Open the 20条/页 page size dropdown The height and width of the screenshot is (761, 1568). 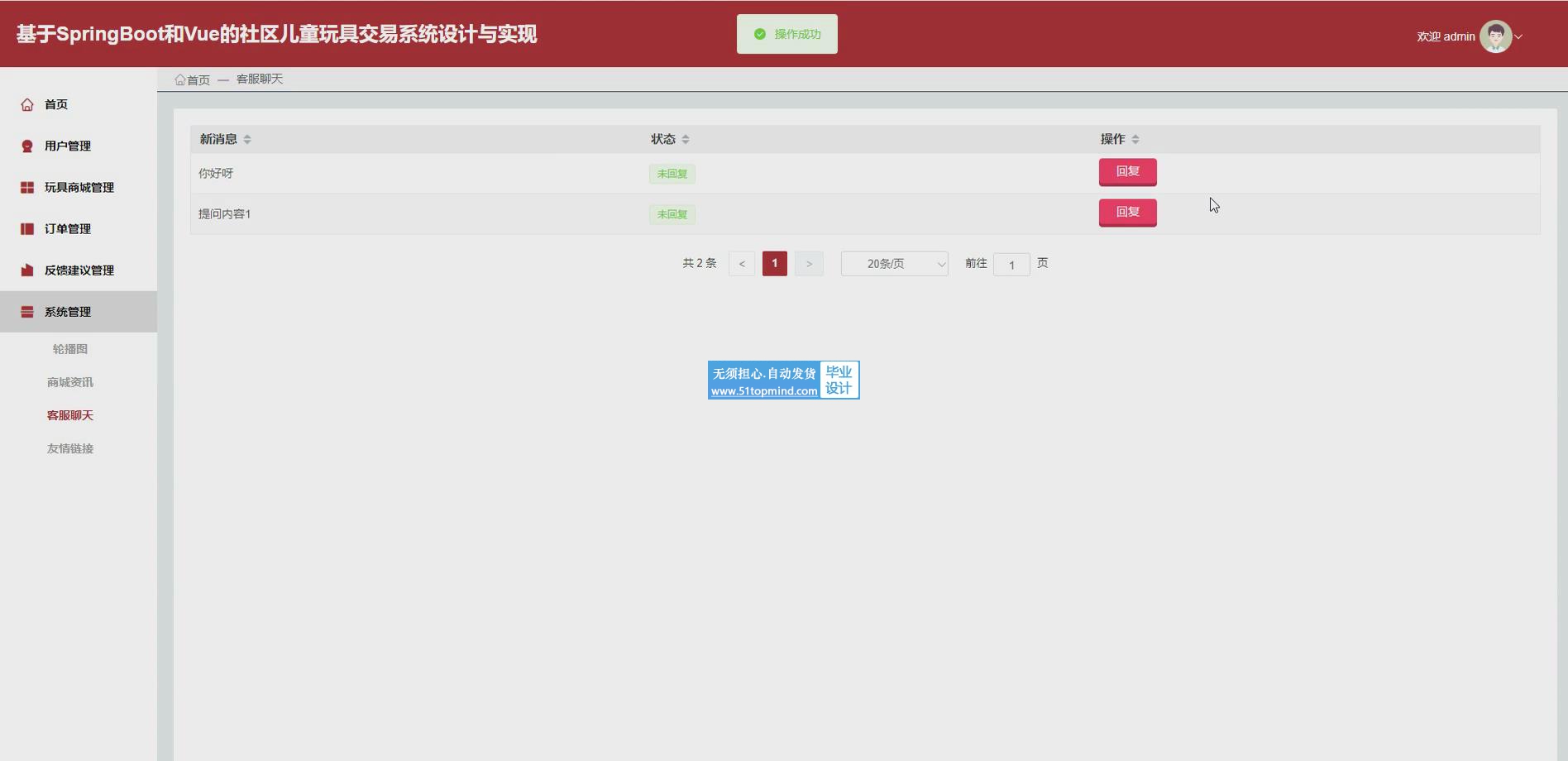[894, 264]
